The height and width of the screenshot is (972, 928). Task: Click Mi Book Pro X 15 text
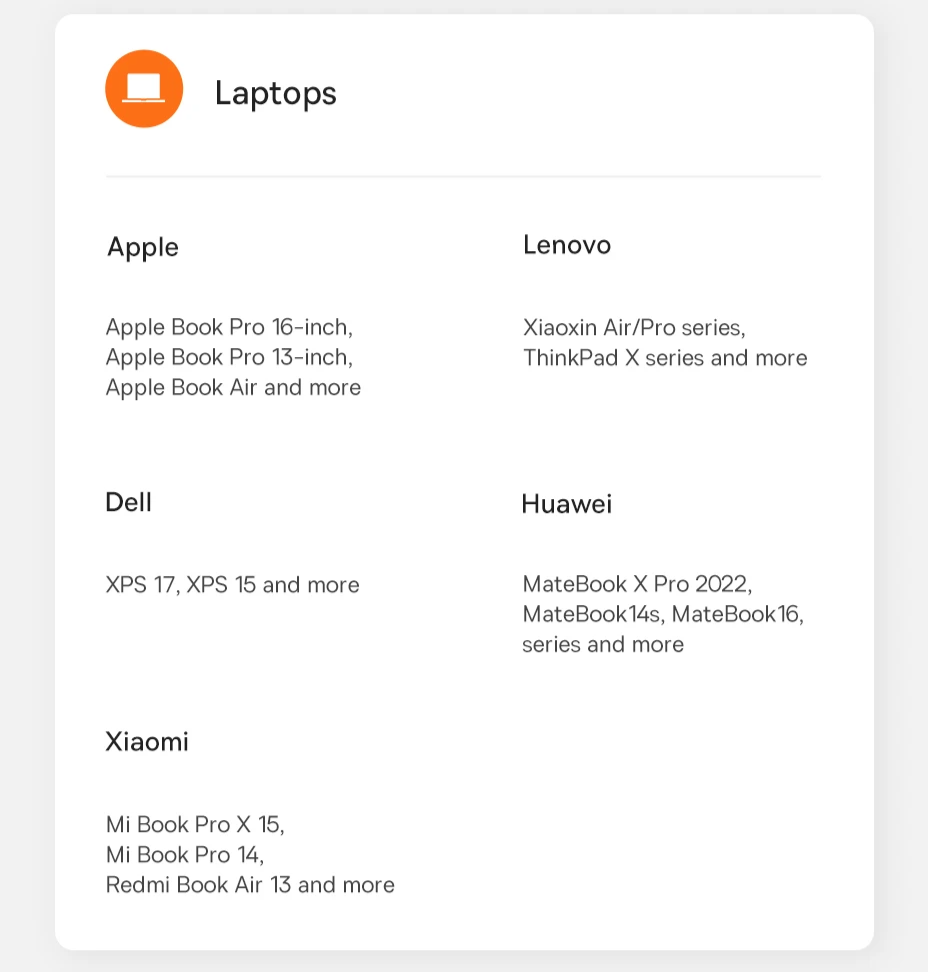(195, 824)
